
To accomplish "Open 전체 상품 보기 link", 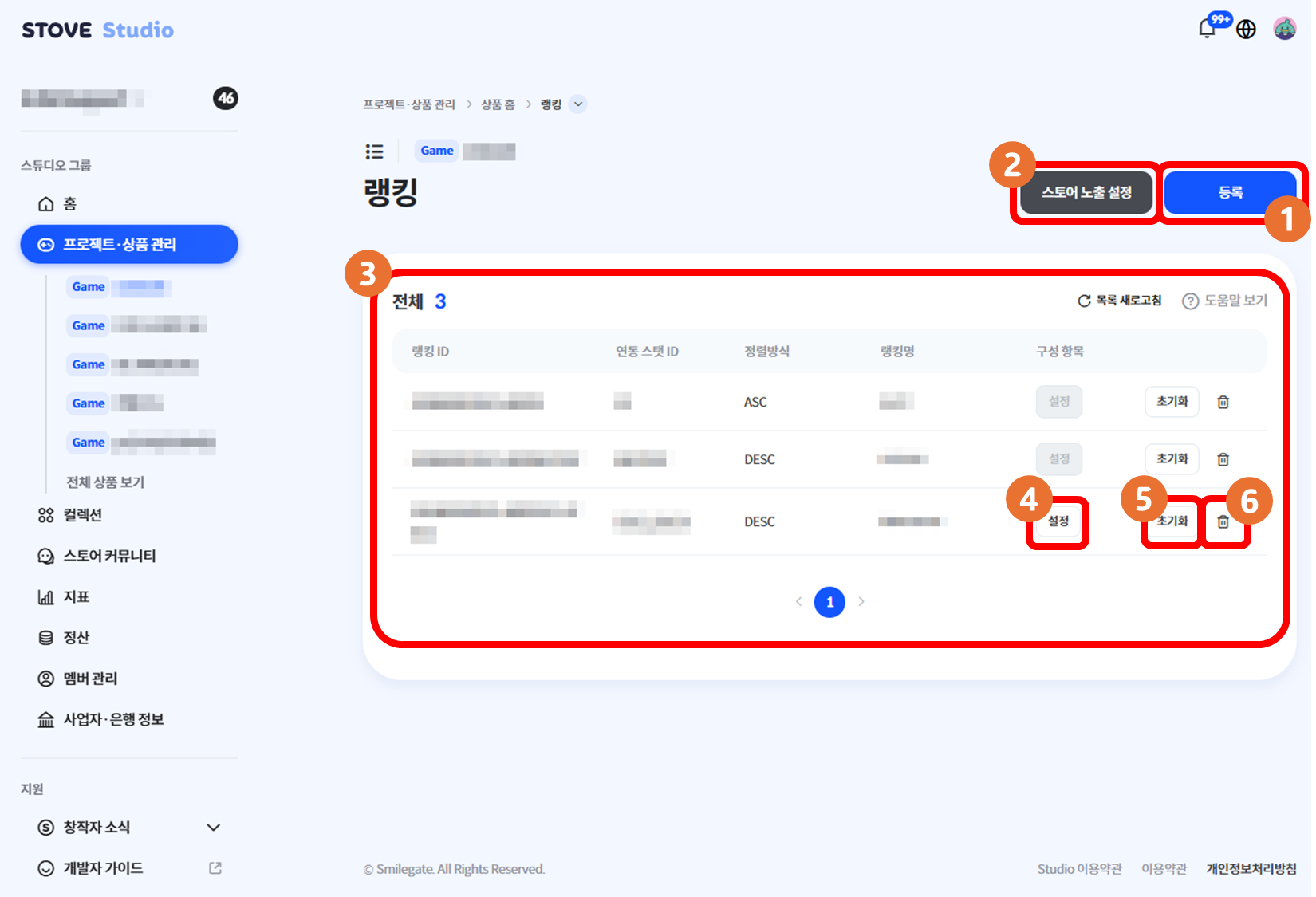I will pos(105,482).
